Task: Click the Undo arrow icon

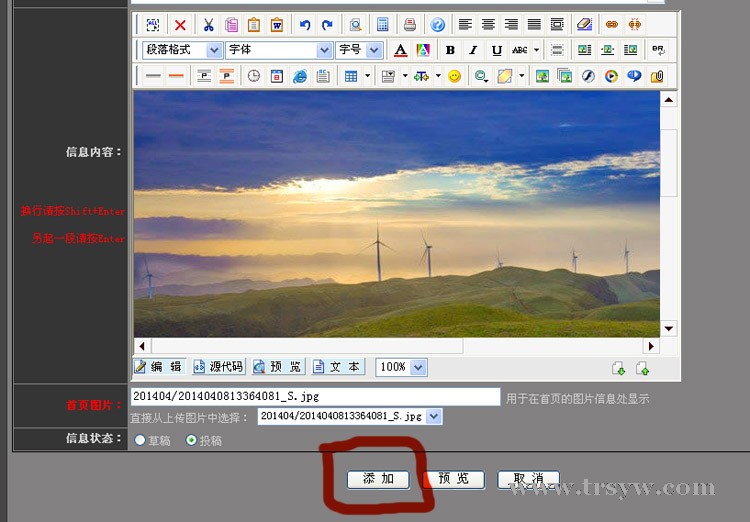Action: coord(305,25)
